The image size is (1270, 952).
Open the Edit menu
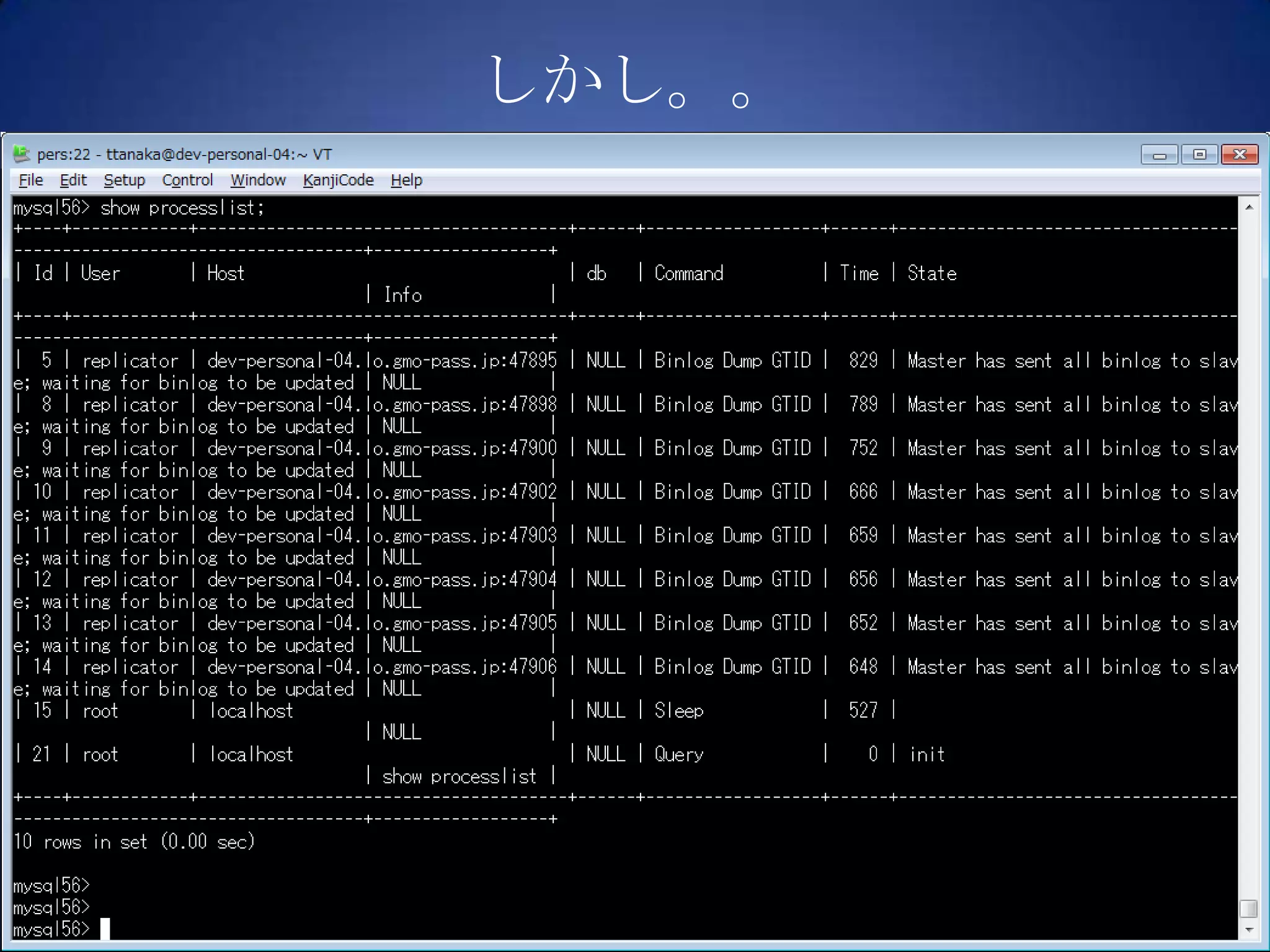coord(73,180)
